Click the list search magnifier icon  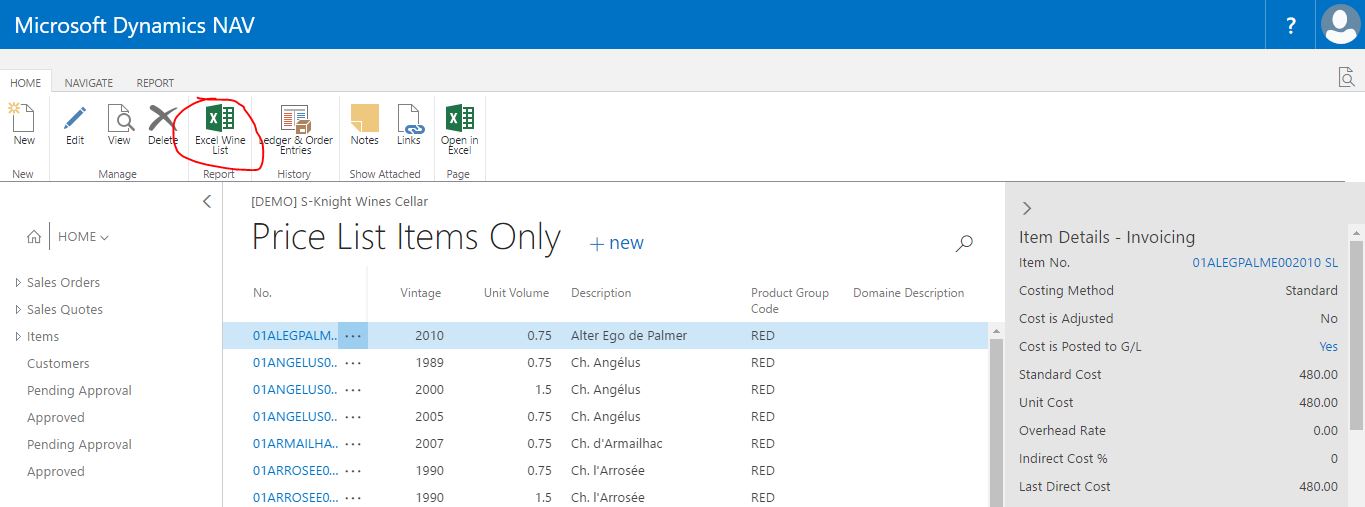pos(964,243)
